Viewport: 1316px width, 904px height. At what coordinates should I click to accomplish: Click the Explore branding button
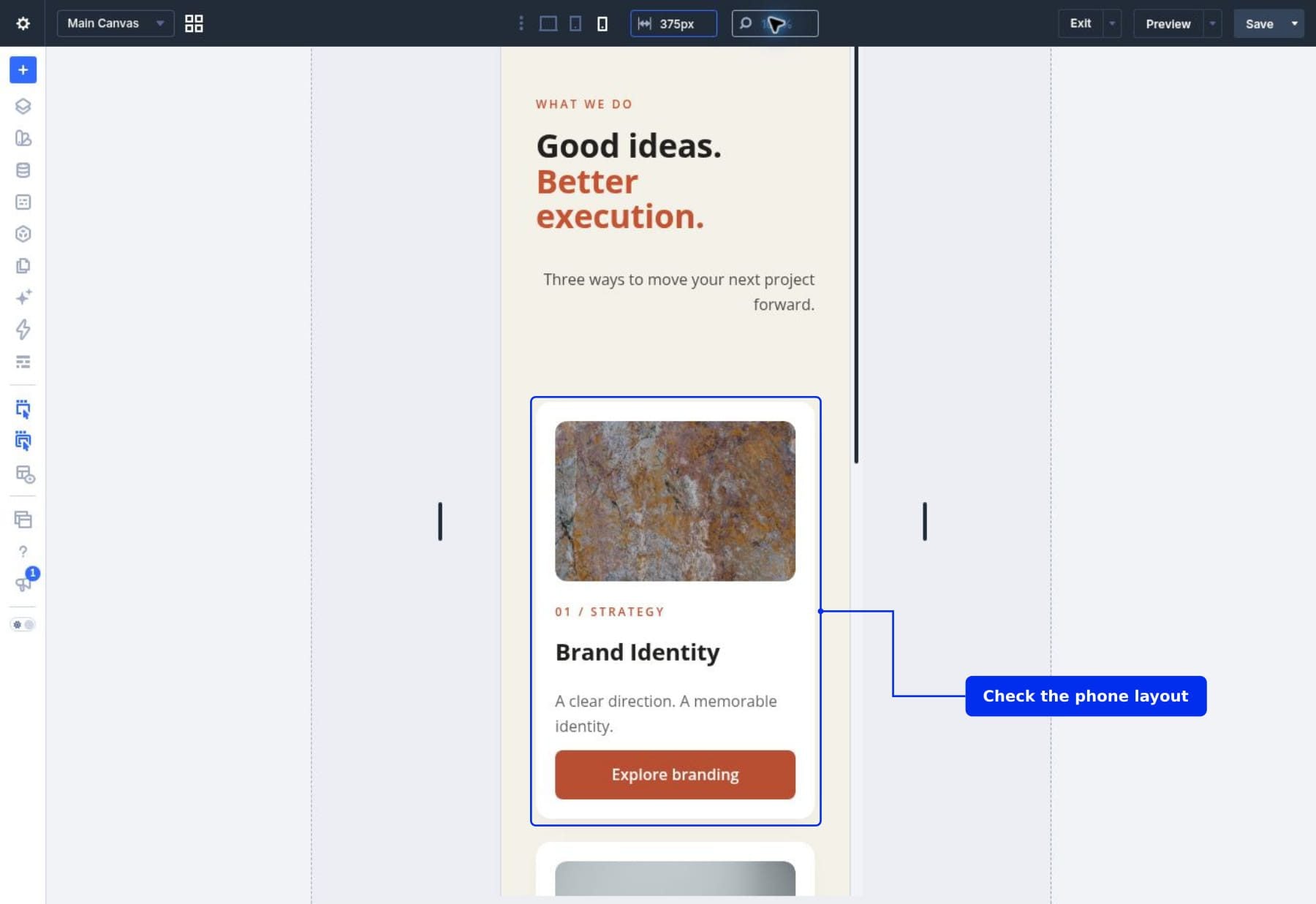675,775
